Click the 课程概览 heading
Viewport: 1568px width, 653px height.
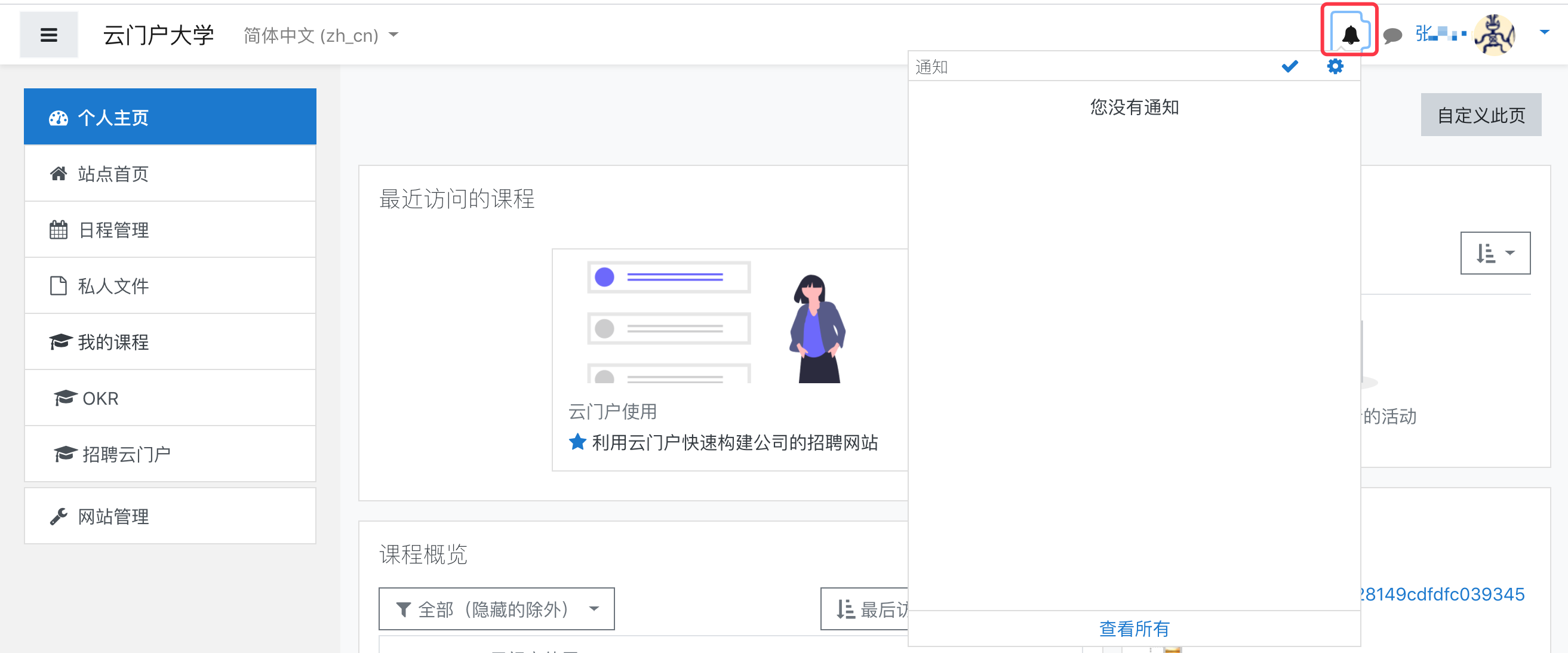(423, 554)
